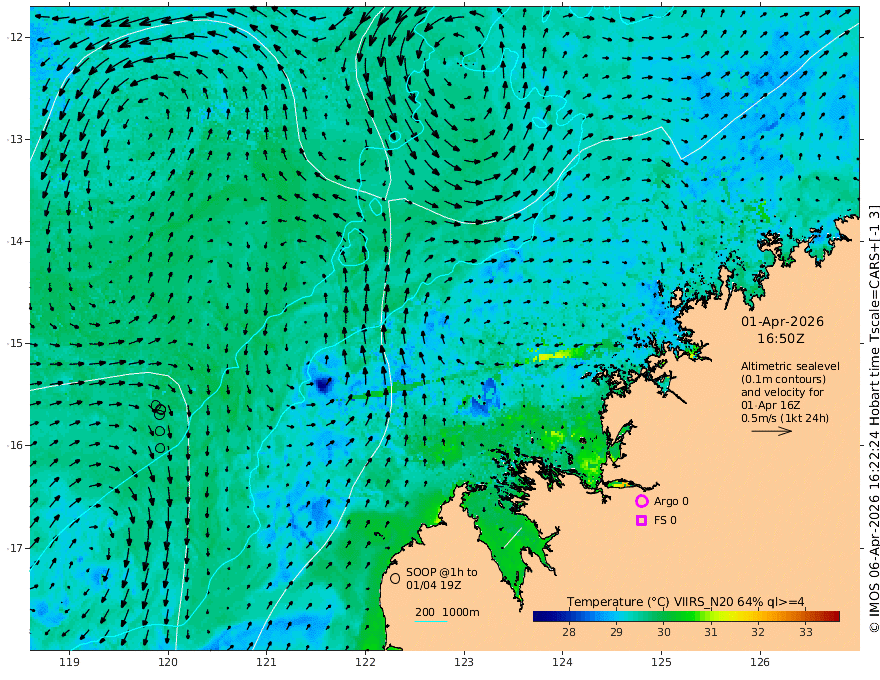The width and height of the screenshot is (880, 680).
Task: Click the 01-Apr-2026 date label
Action: pos(782,322)
